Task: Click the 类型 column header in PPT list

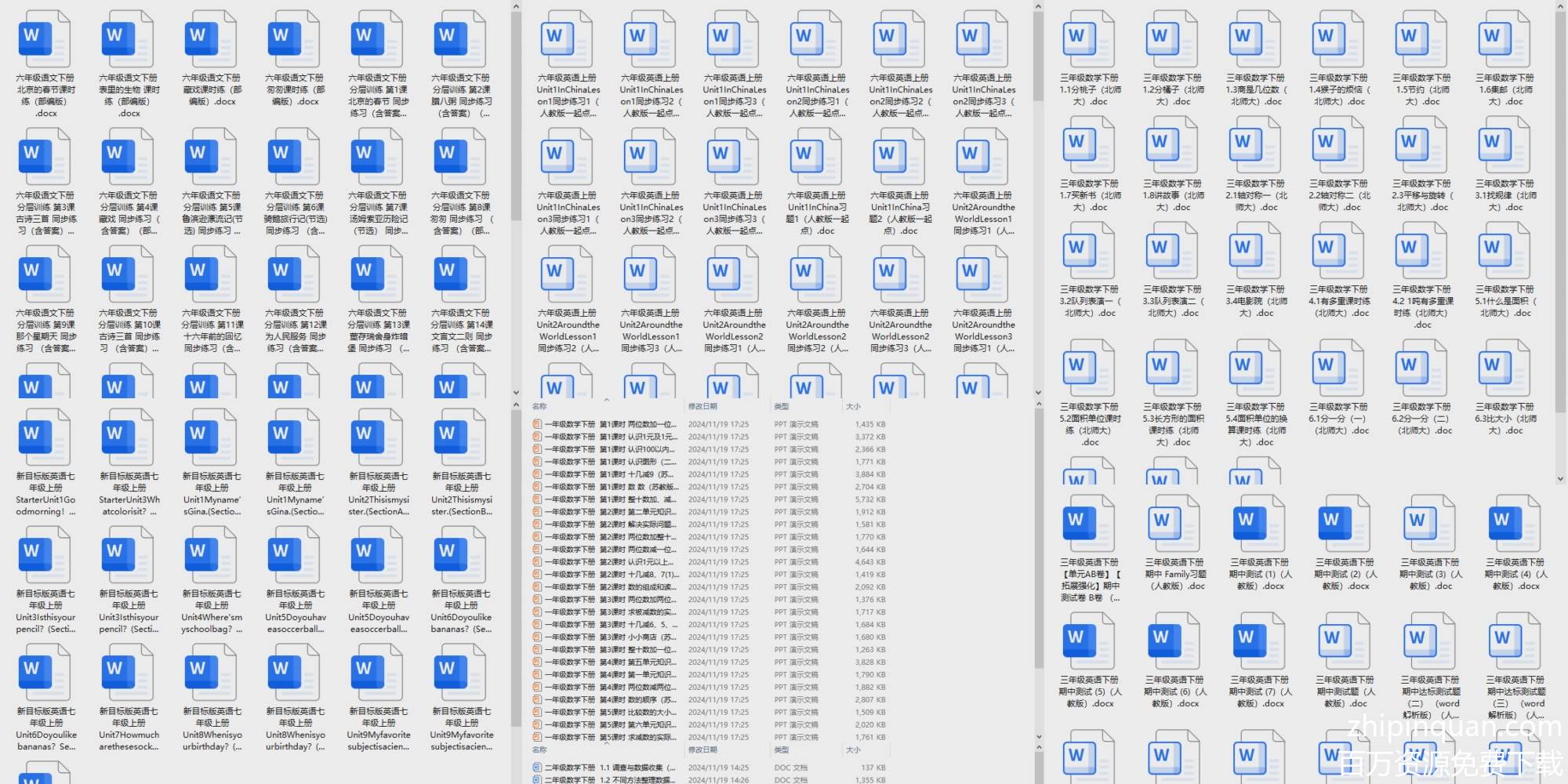Action: coord(782,407)
